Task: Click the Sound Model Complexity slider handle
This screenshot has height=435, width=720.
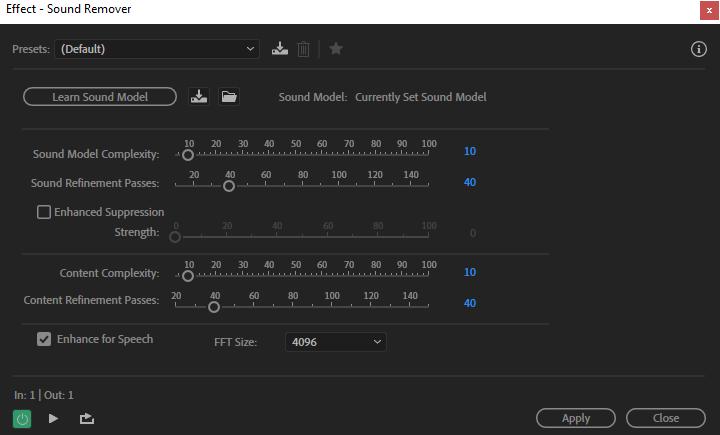Action: click(188, 155)
